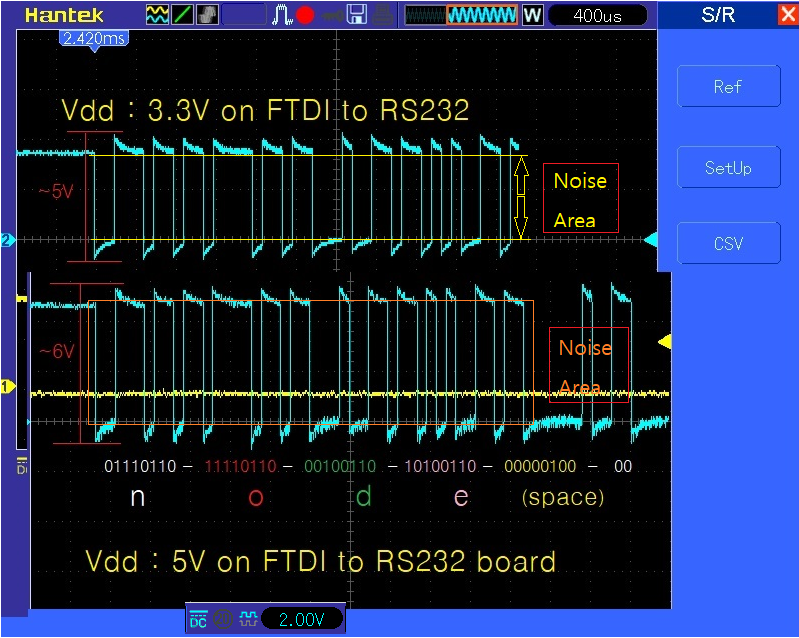The width and height of the screenshot is (799, 638).
Task: Select the highlighted zoomed waveform window preview
Action: pyautogui.click(x=482, y=15)
